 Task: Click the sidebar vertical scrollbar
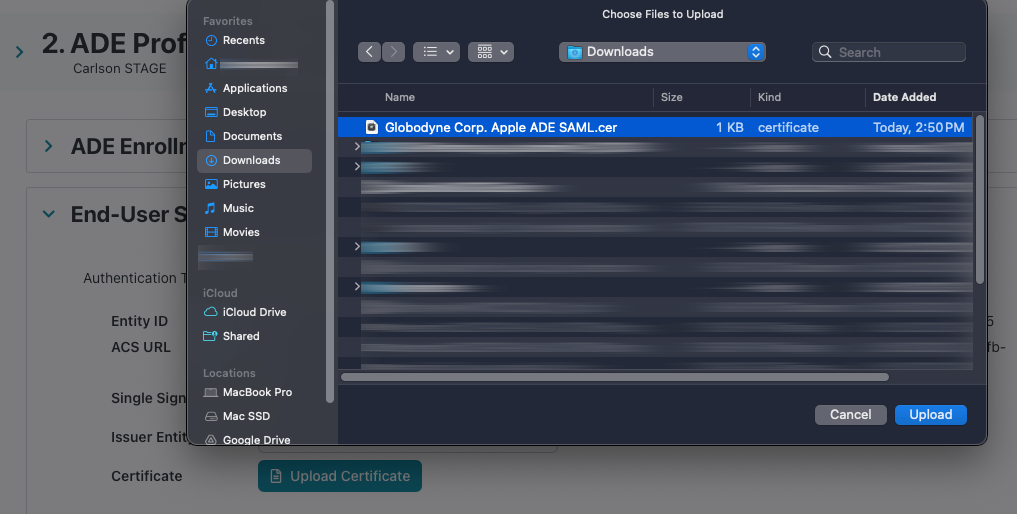(x=329, y=201)
